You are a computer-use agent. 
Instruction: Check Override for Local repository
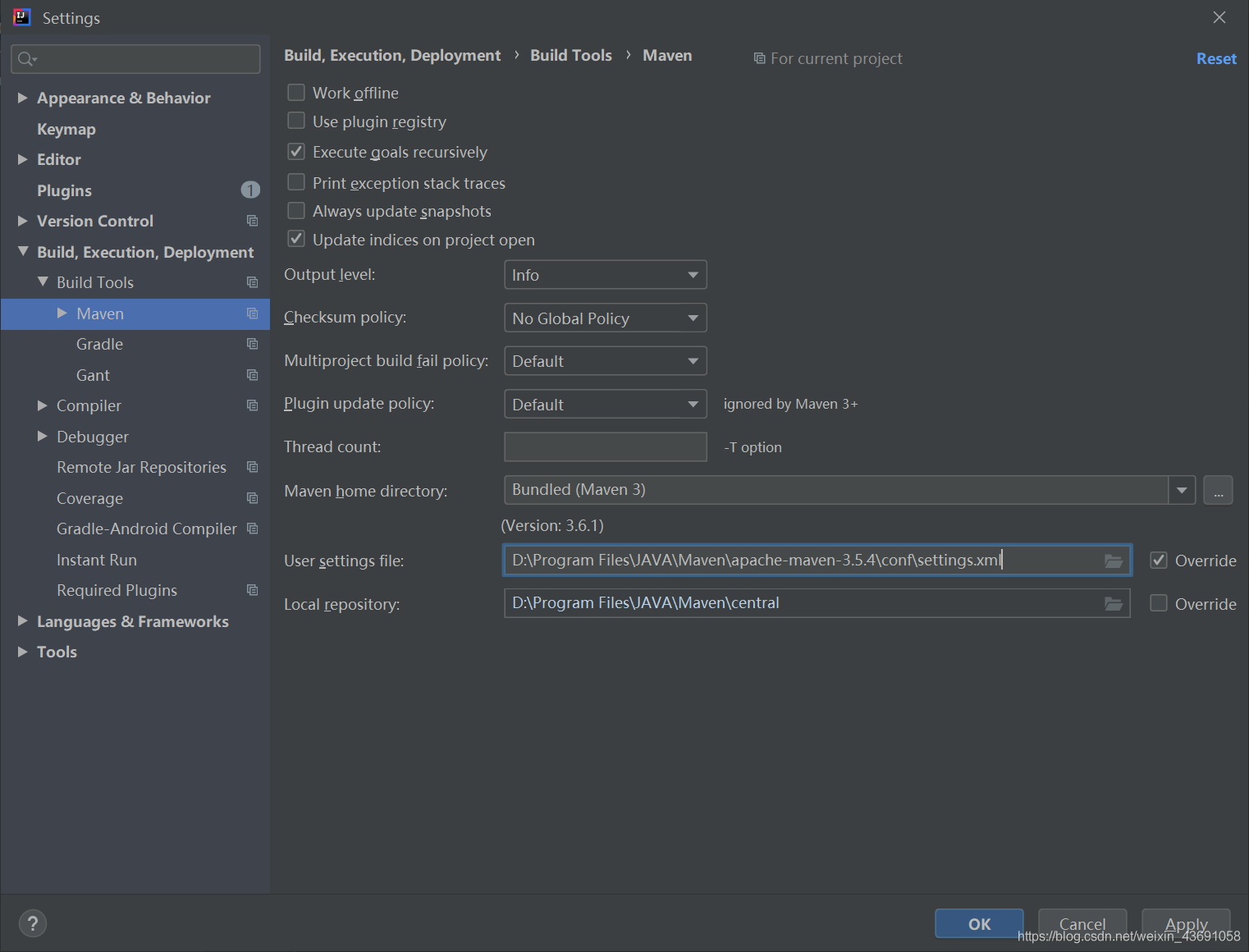[x=1159, y=603]
